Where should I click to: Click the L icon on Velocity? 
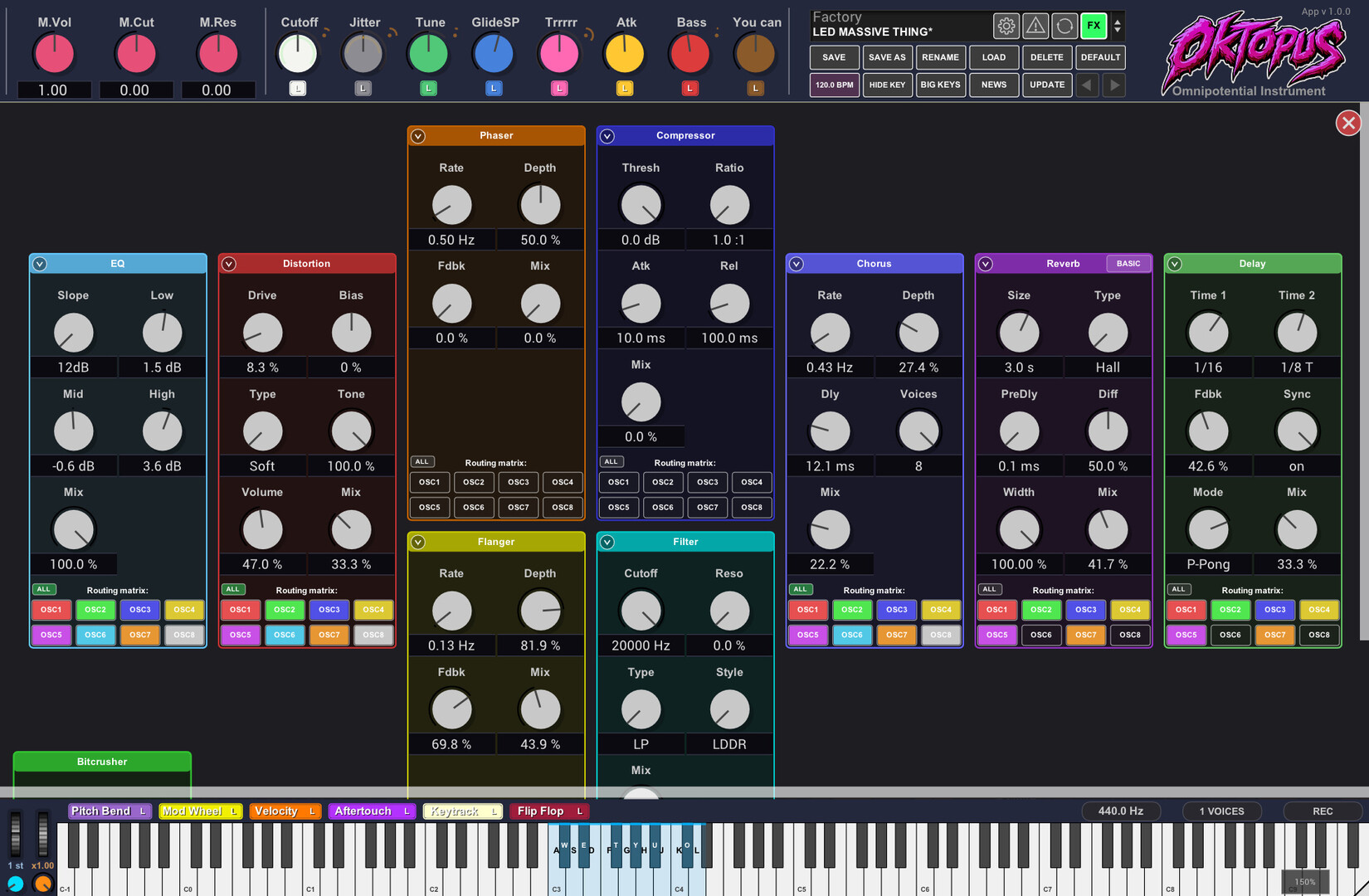point(312,811)
